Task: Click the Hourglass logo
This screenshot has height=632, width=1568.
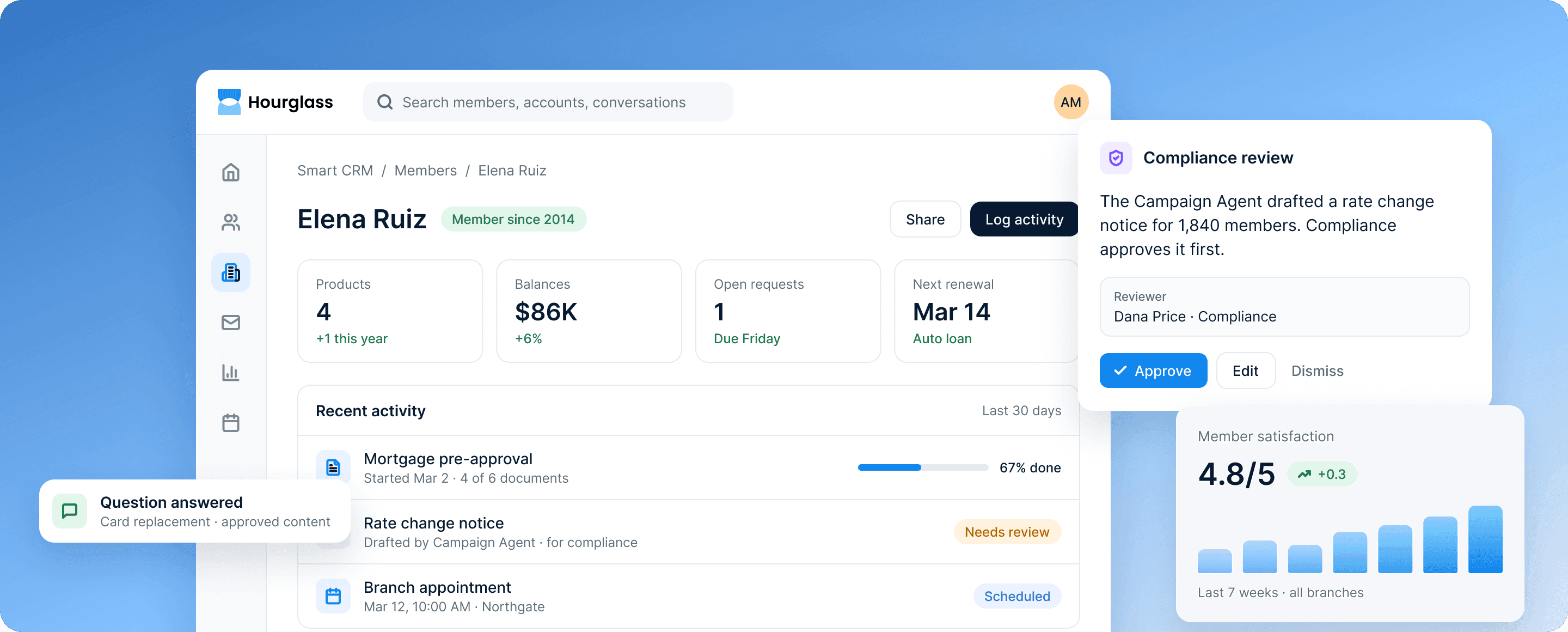Action: (275, 102)
